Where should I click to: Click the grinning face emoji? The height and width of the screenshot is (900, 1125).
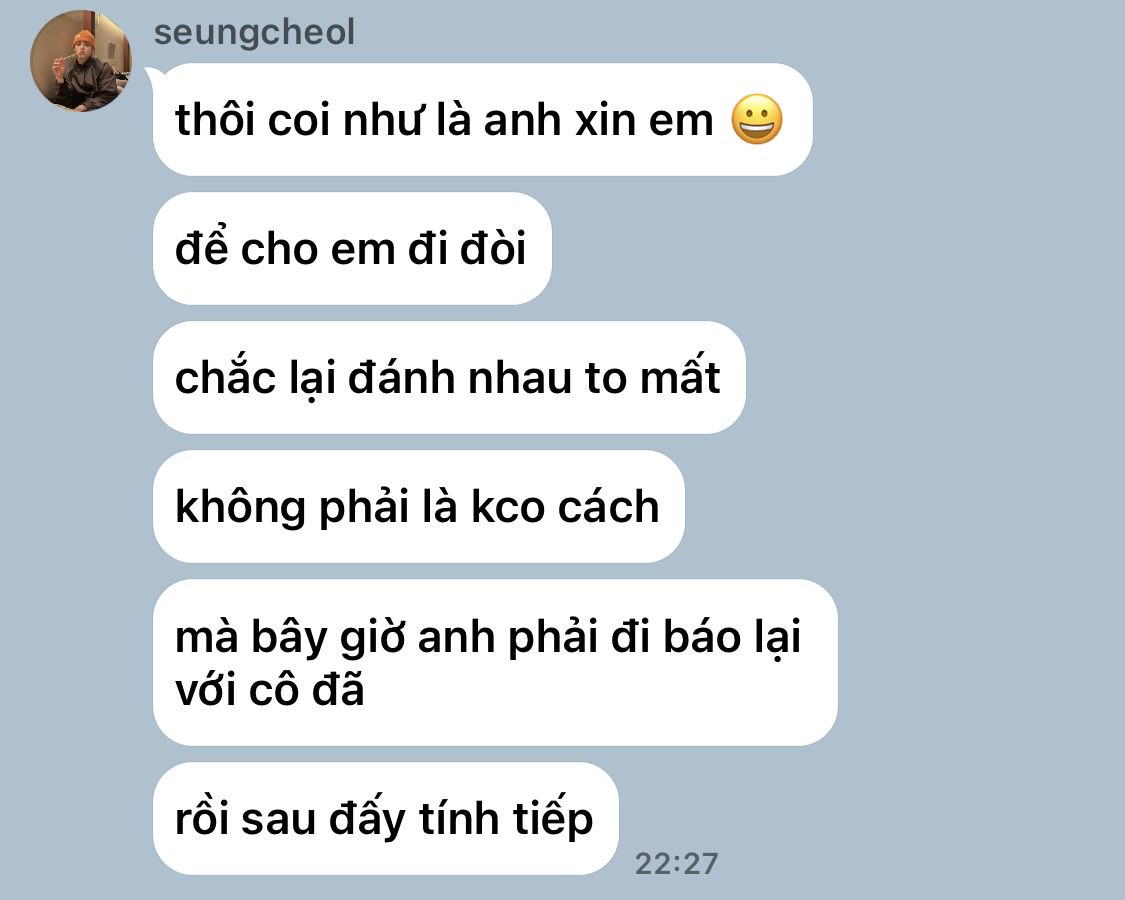click(x=757, y=119)
